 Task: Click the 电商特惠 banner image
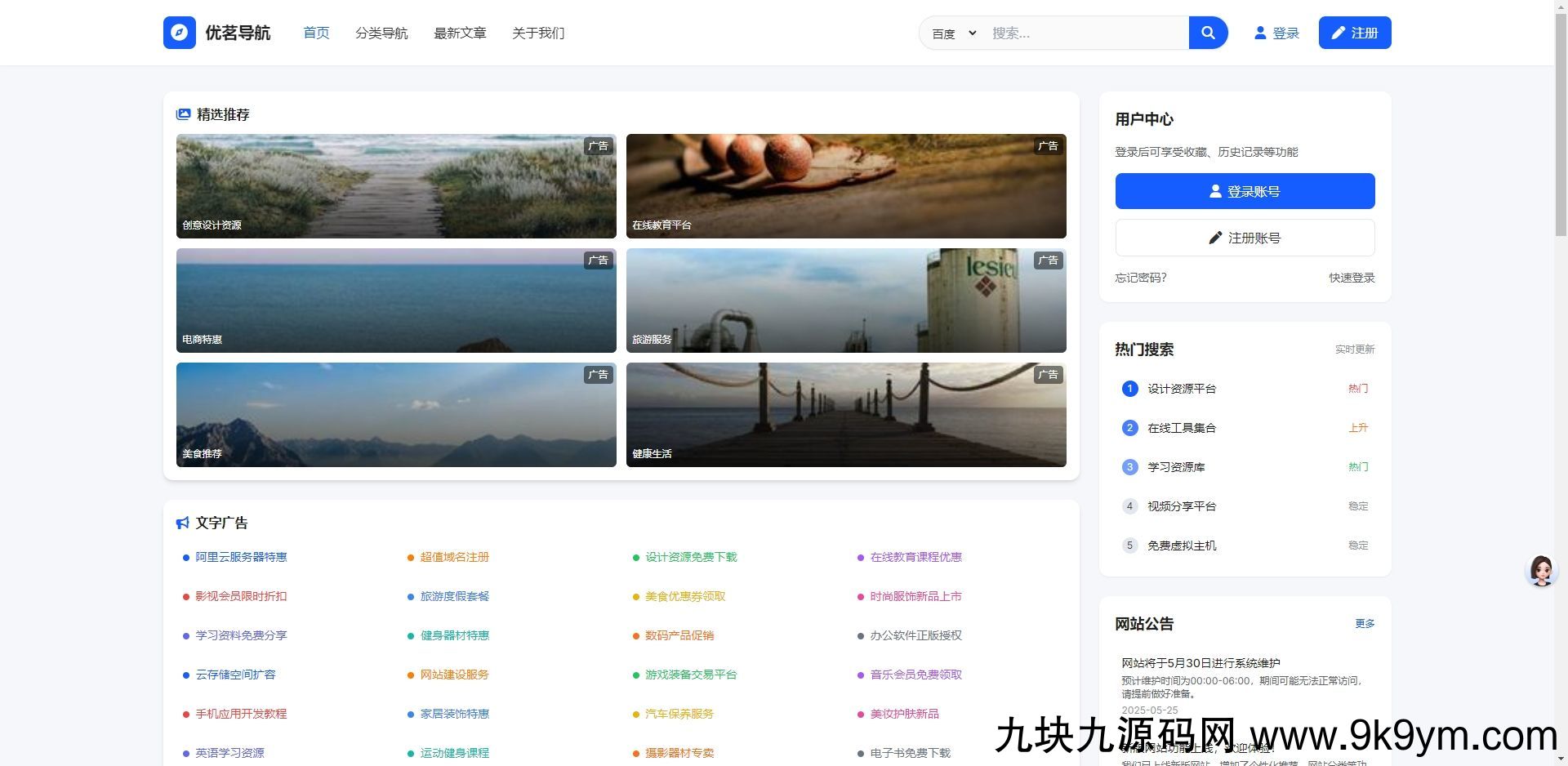395,301
